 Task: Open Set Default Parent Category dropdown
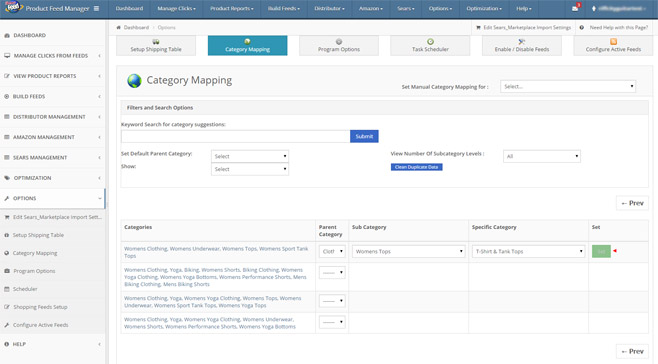point(250,156)
